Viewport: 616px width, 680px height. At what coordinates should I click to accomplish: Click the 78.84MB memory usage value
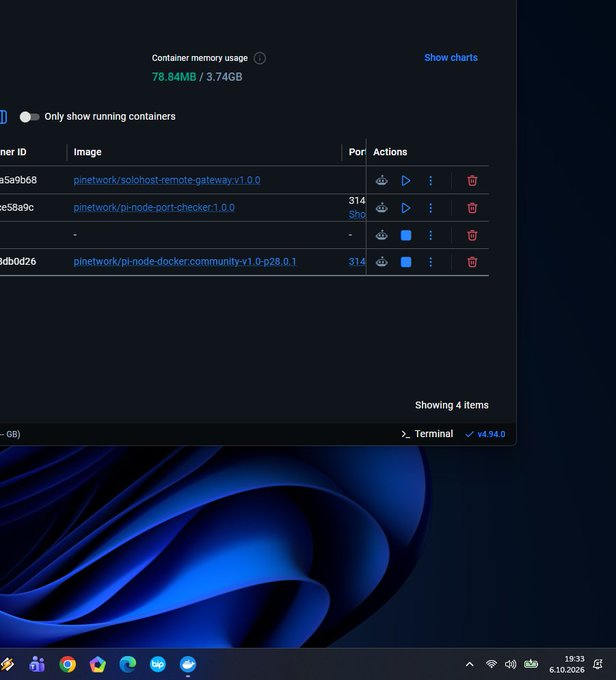[x=174, y=77]
